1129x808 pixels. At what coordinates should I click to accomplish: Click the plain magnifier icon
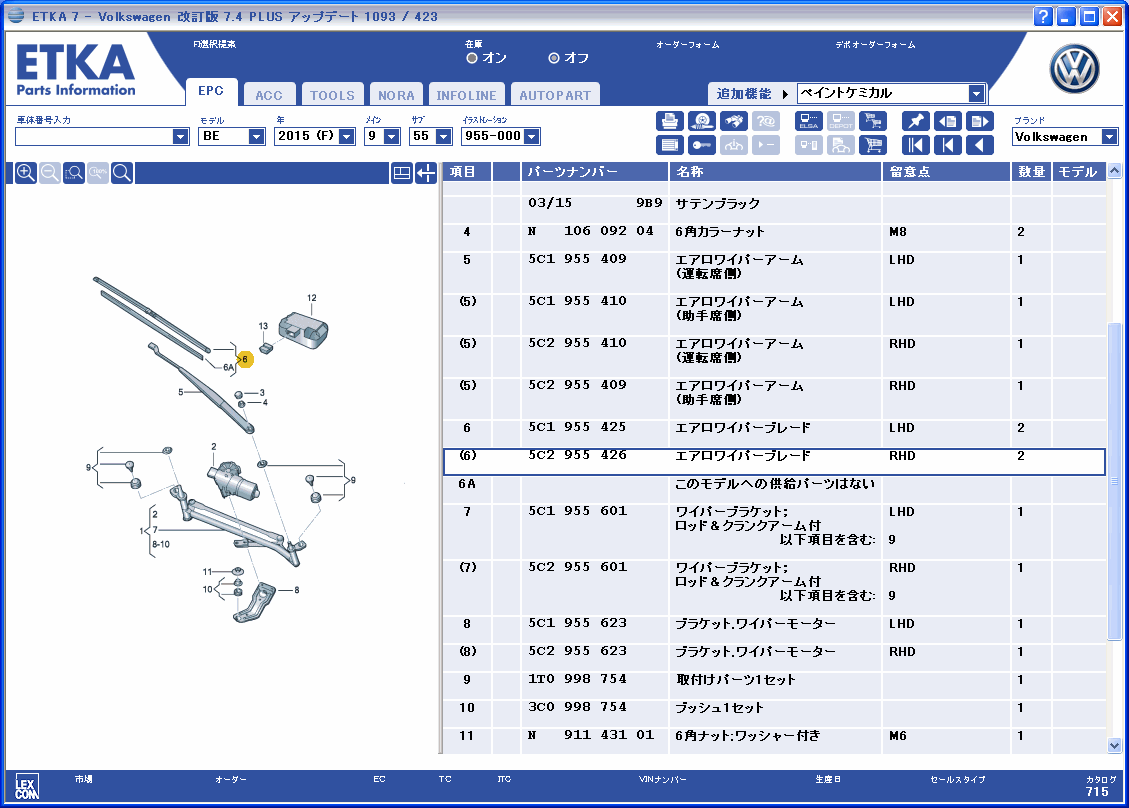pos(122,173)
